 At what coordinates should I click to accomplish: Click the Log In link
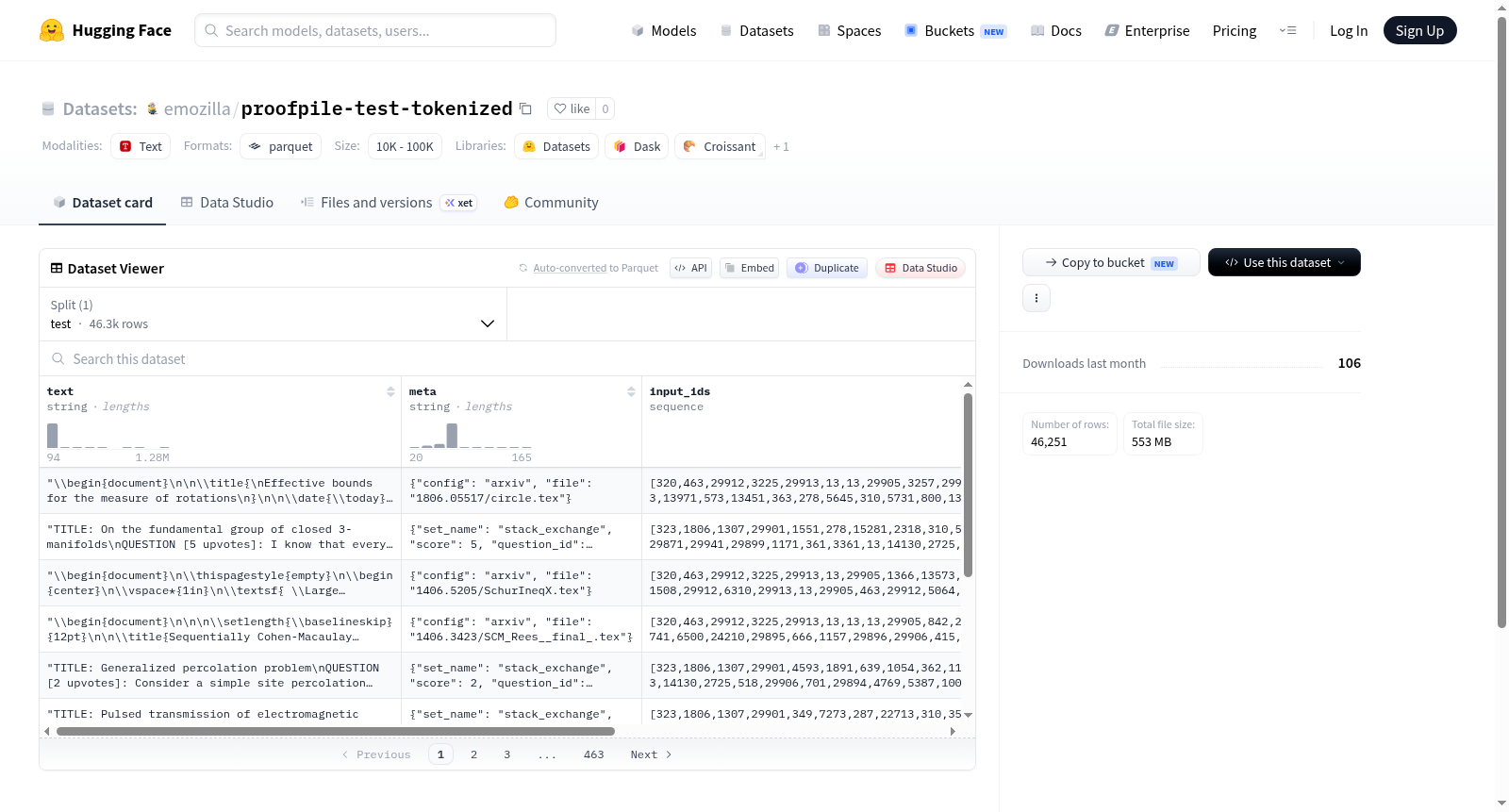(1349, 30)
